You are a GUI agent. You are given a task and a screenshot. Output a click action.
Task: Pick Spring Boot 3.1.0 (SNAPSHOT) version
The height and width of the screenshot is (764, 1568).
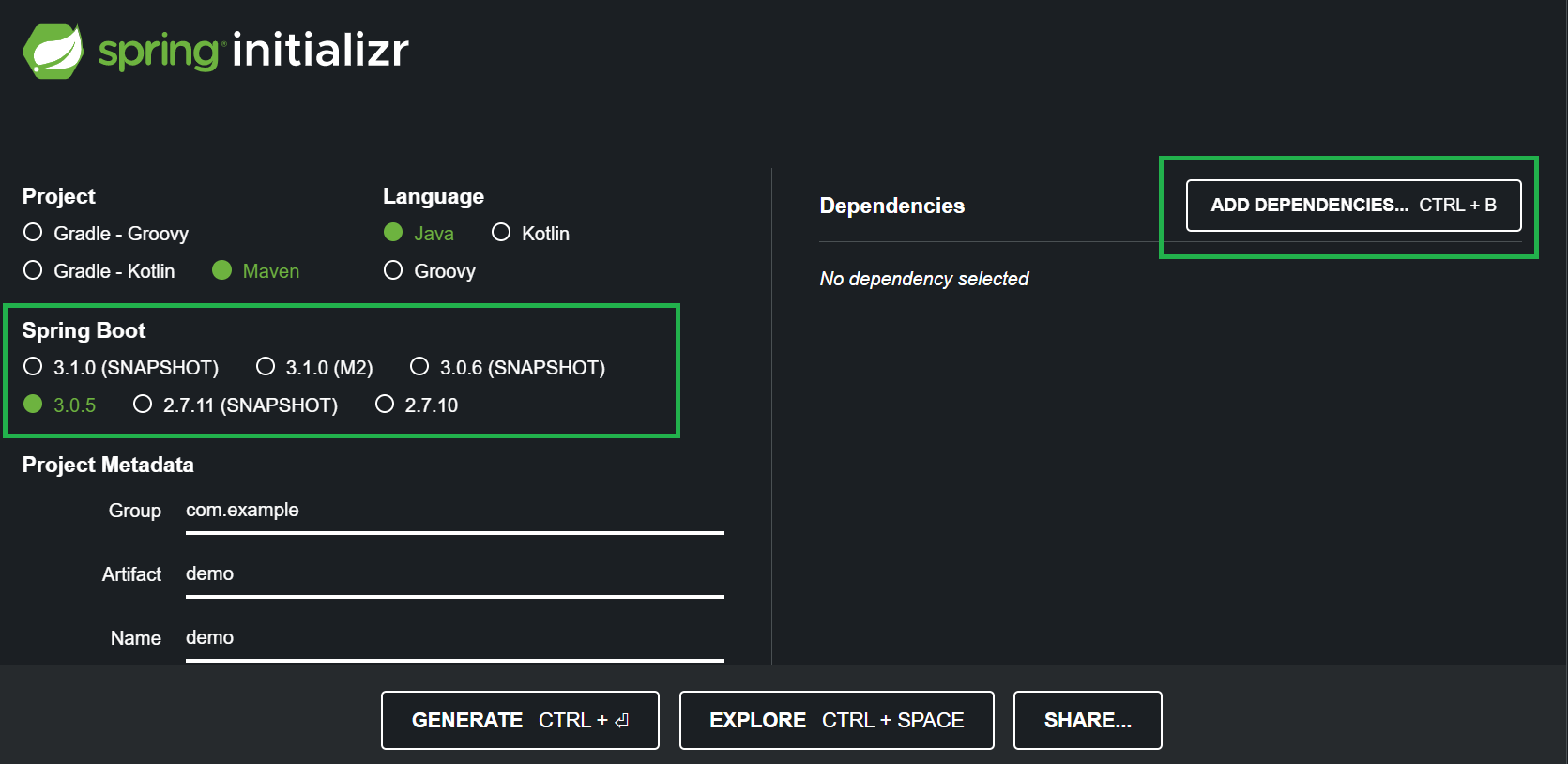(34, 367)
